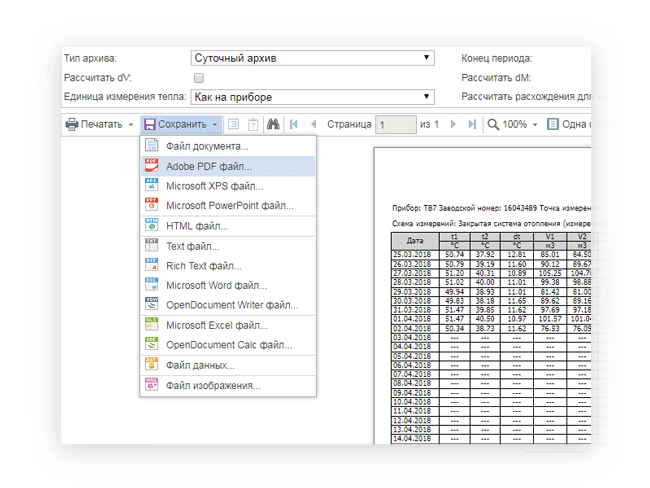The width and height of the screenshot is (650, 488).
Task: Open the binoculars Find tool
Action: 273,124
